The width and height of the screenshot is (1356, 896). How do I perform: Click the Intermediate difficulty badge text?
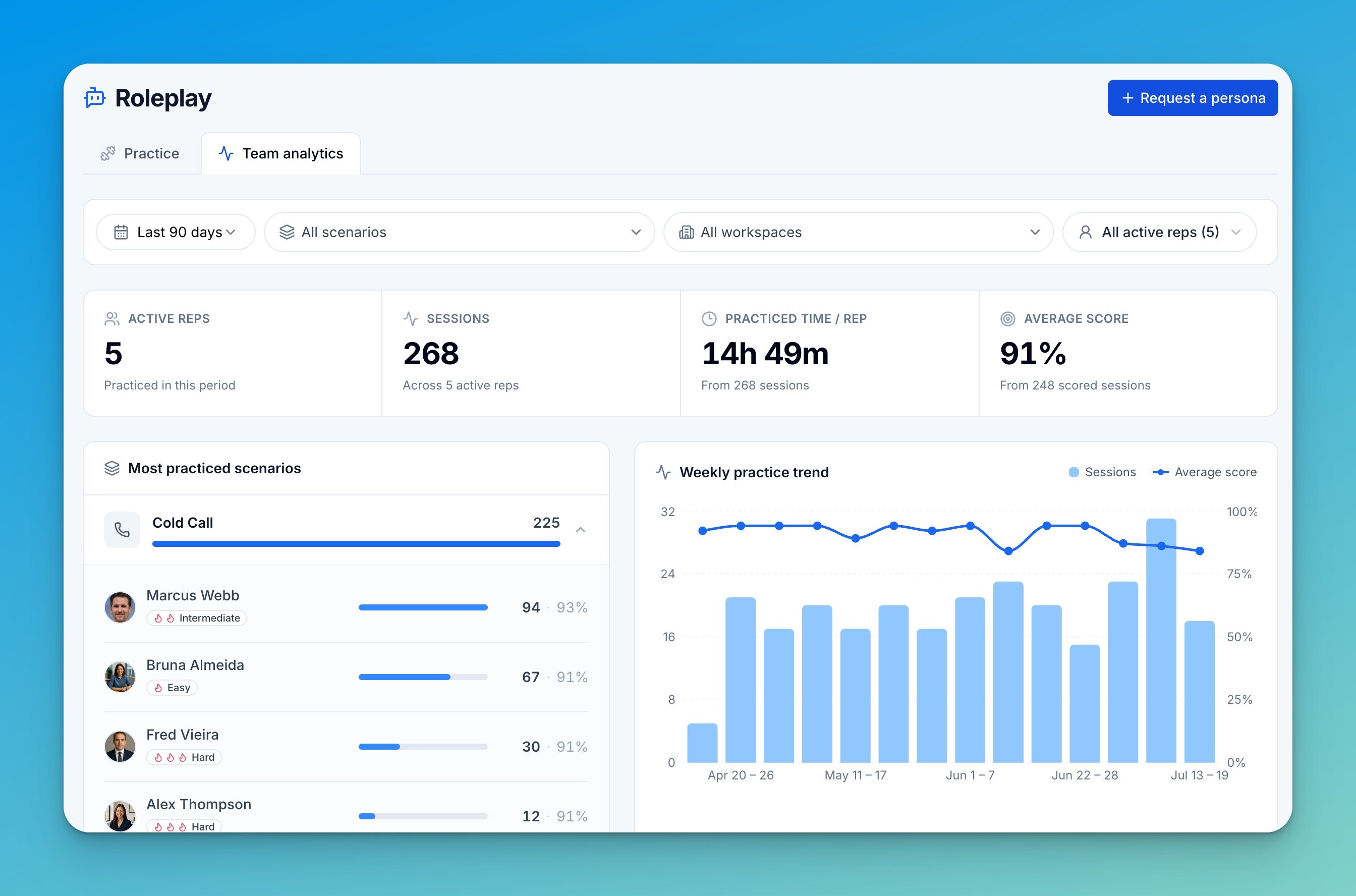210,619
